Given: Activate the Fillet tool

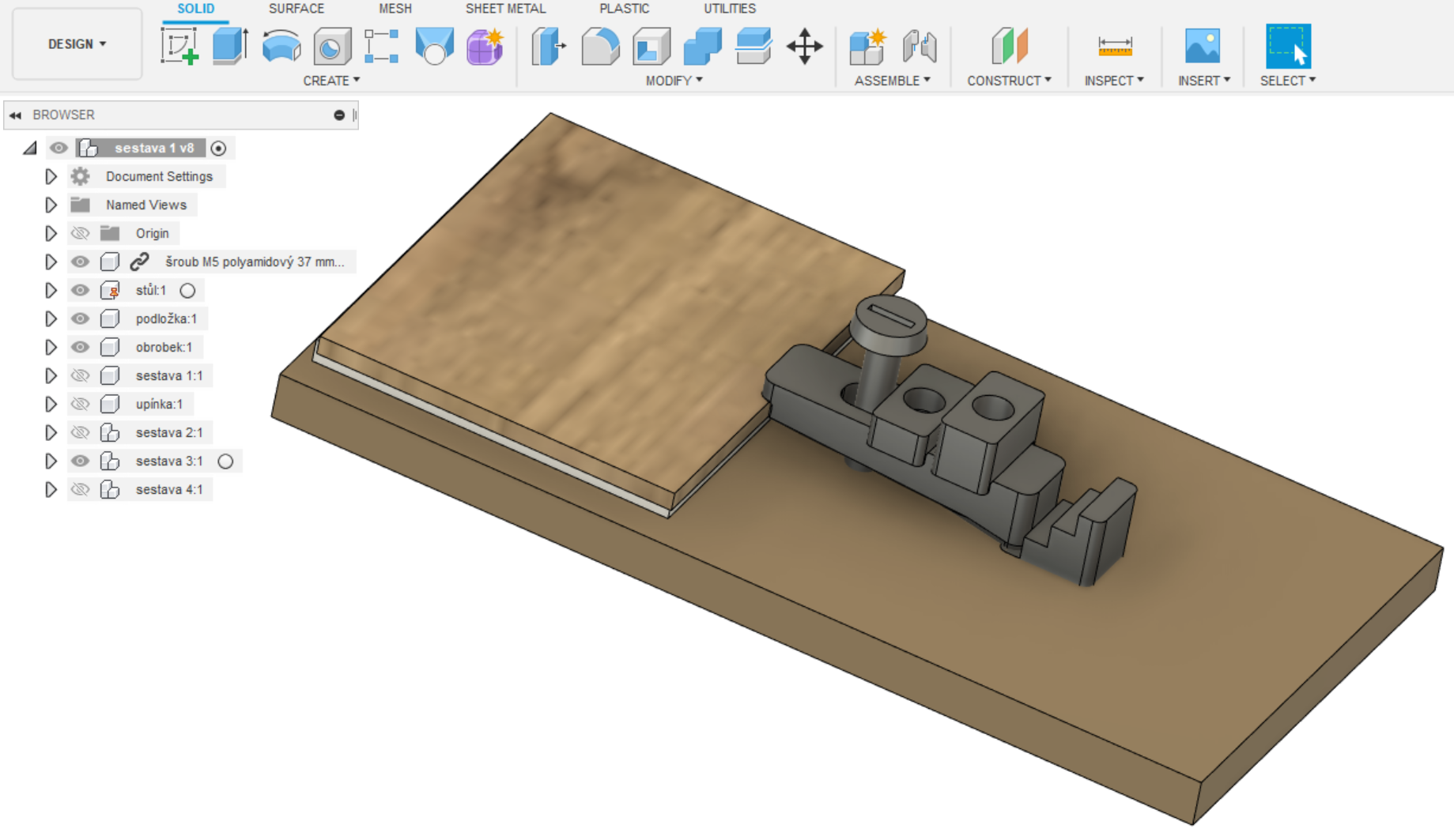Looking at the screenshot, I should (600, 46).
